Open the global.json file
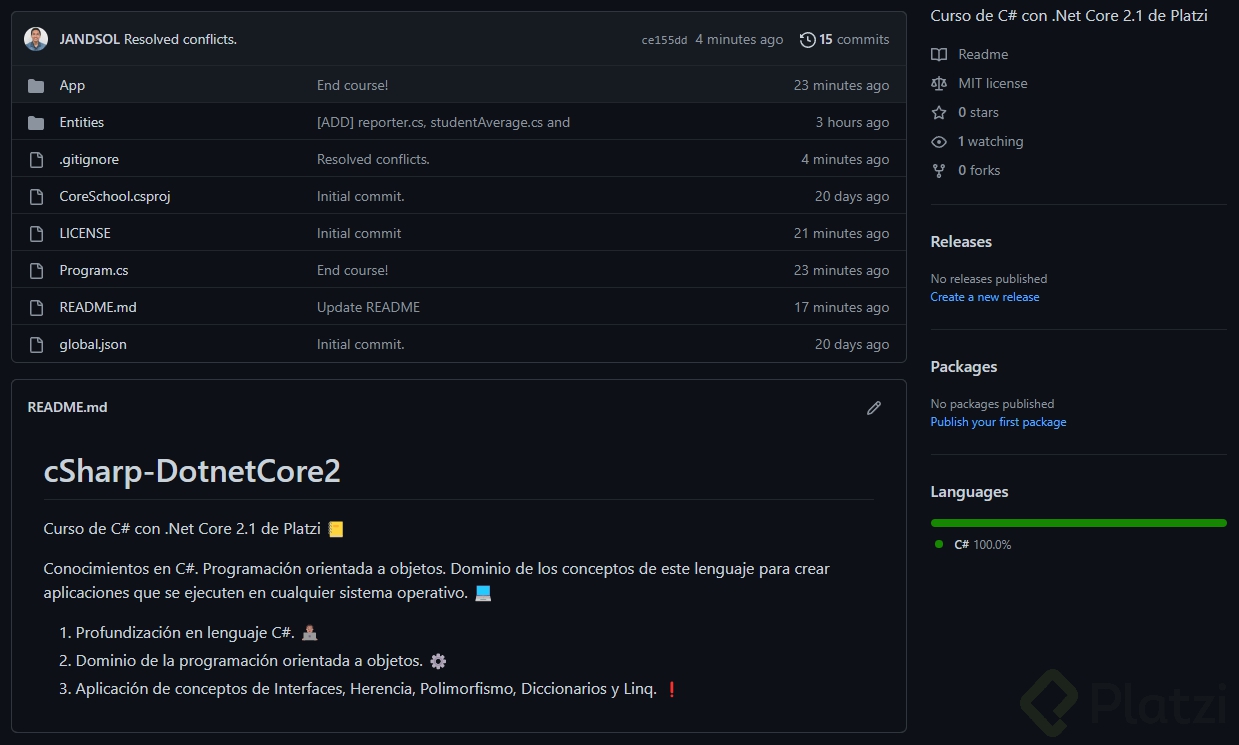The height and width of the screenshot is (745, 1239). (x=93, y=345)
